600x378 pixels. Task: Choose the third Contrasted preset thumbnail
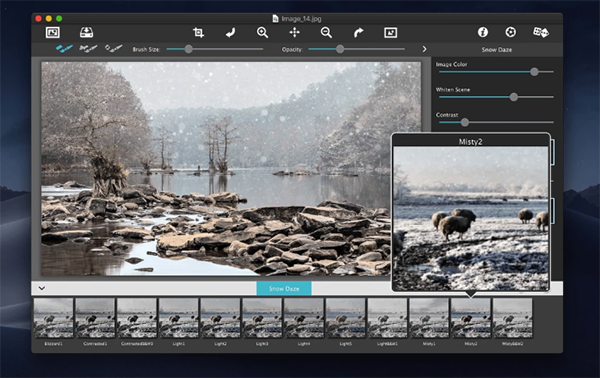(137, 318)
